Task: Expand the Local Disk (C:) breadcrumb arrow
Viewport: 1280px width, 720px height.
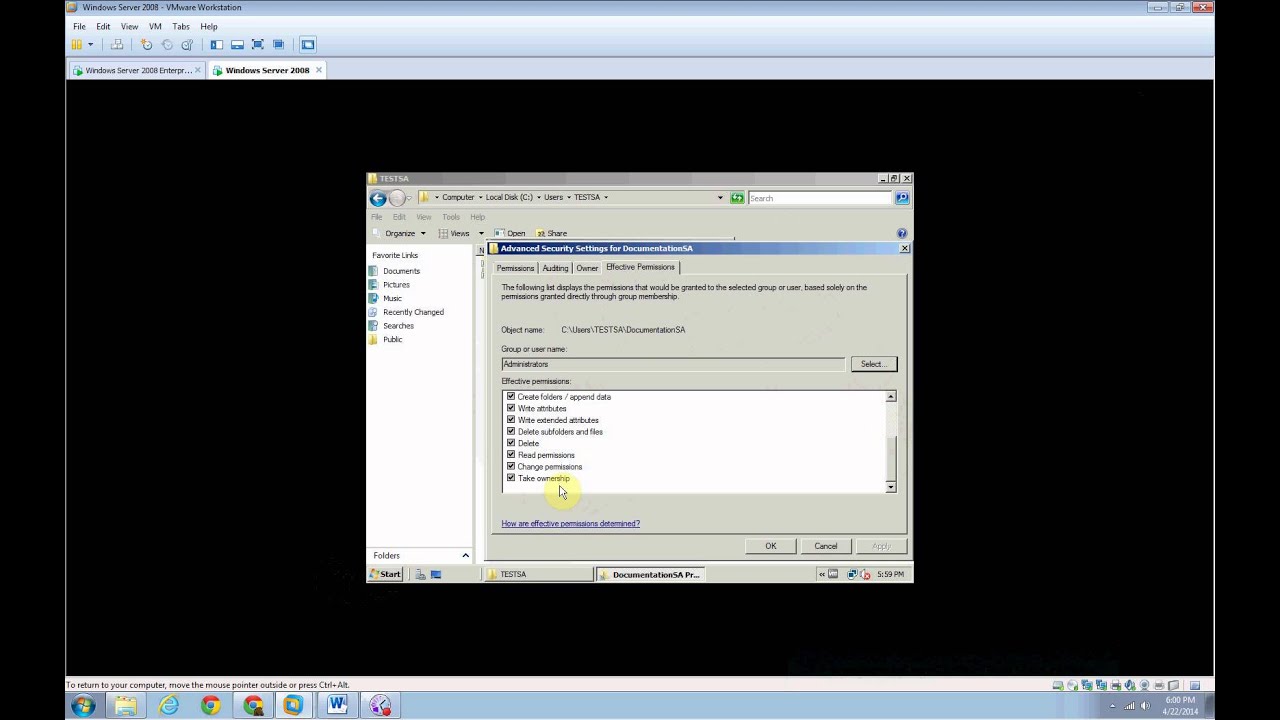Action: tap(538, 197)
